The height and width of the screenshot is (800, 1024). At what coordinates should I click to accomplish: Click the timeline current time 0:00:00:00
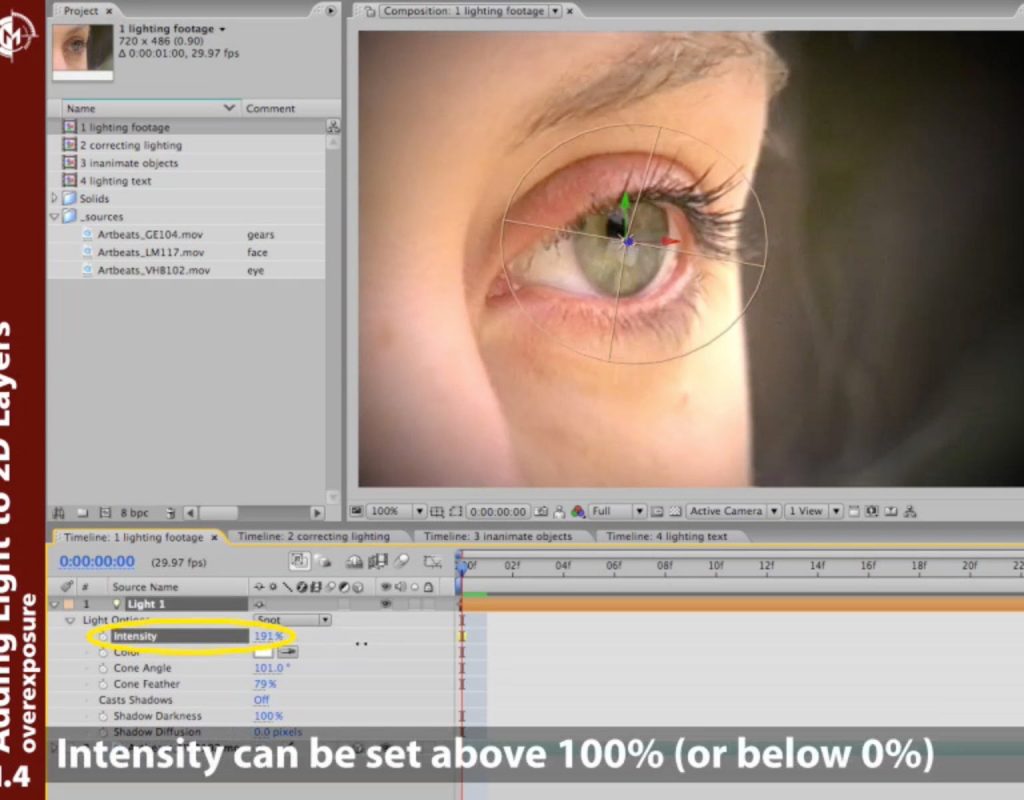pyautogui.click(x=97, y=562)
